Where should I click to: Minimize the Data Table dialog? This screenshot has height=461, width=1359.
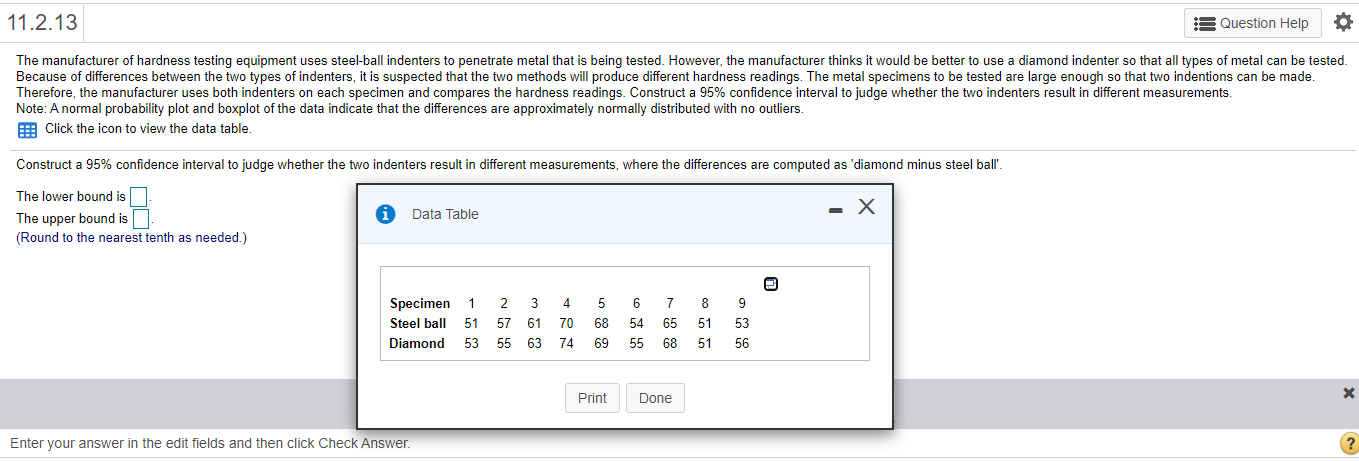point(835,211)
